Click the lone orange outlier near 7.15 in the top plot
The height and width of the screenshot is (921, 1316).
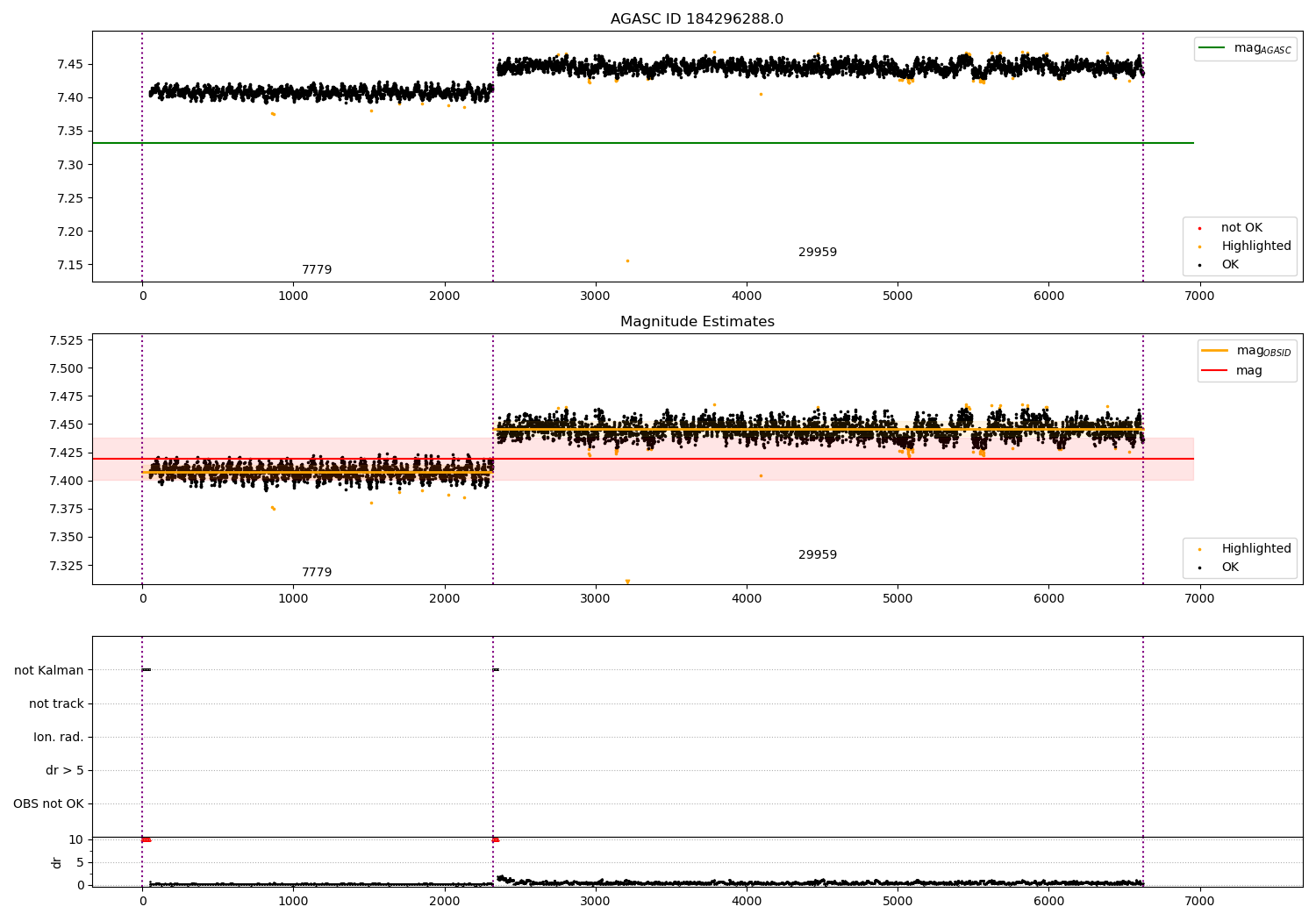pos(627,261)
